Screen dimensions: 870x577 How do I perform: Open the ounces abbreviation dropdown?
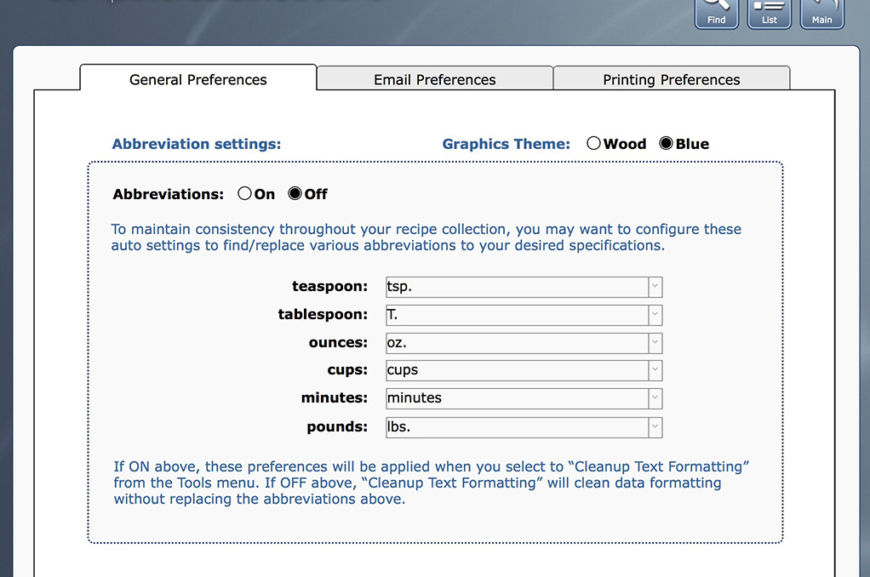coord(655,342)
